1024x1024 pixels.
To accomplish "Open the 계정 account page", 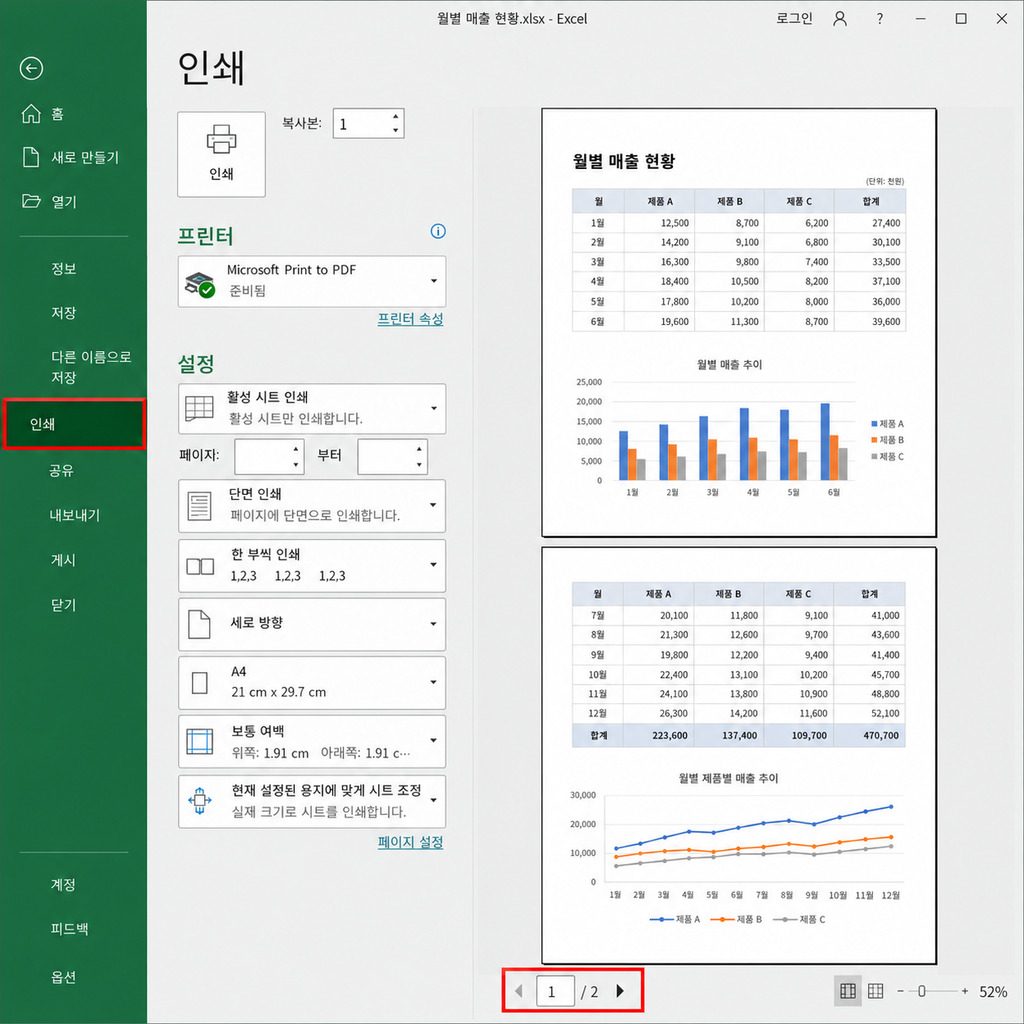I will (x=63, y=884).
